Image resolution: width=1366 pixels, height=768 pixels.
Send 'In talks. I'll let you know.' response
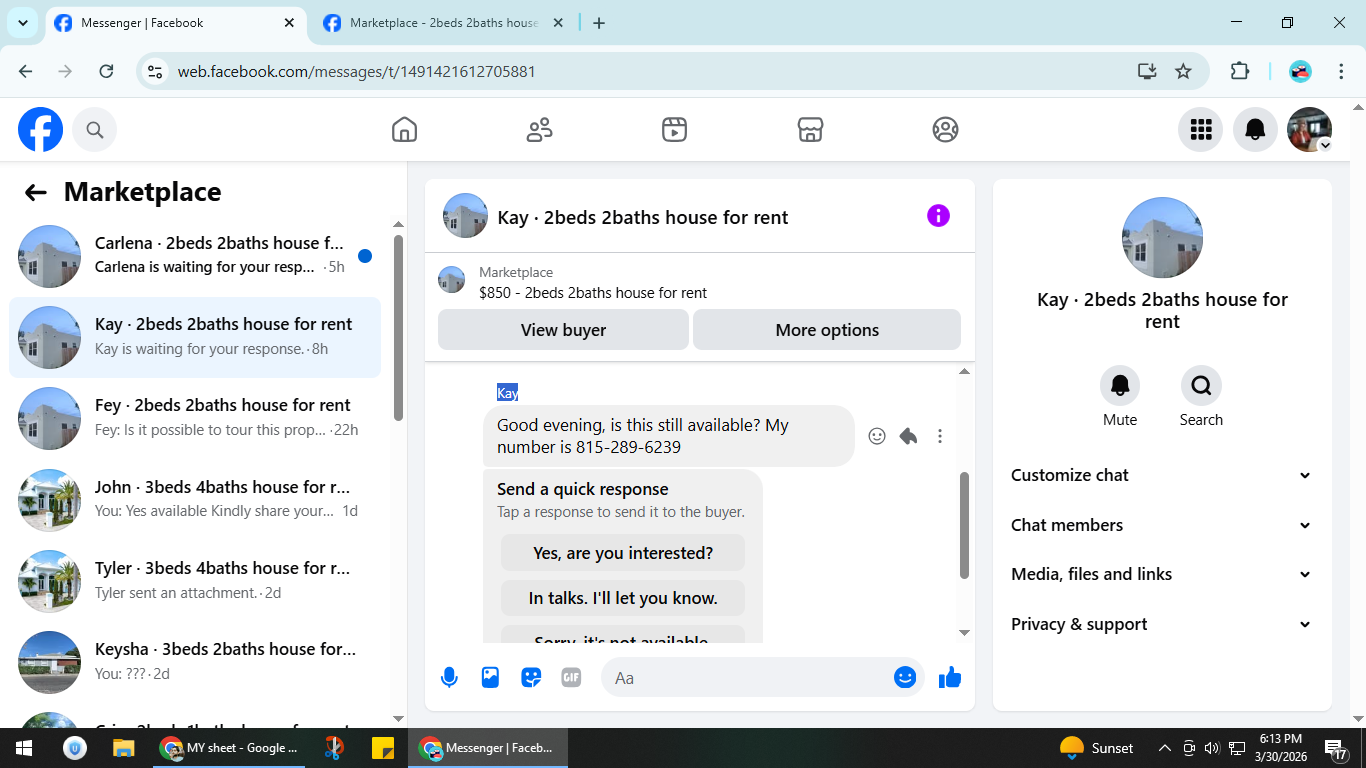coord(623,598)
